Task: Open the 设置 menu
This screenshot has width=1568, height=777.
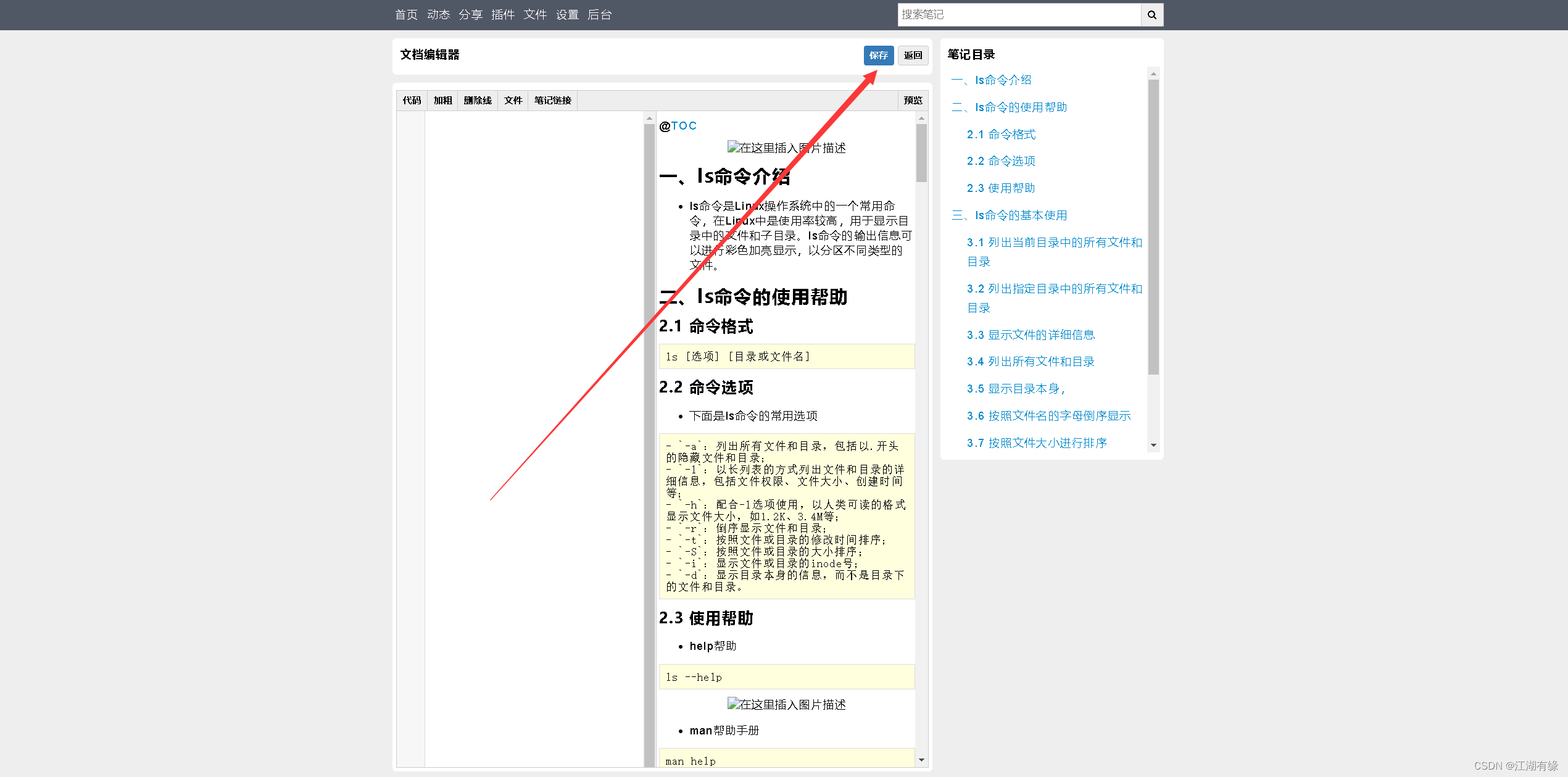Action: [x=566, y=14]
